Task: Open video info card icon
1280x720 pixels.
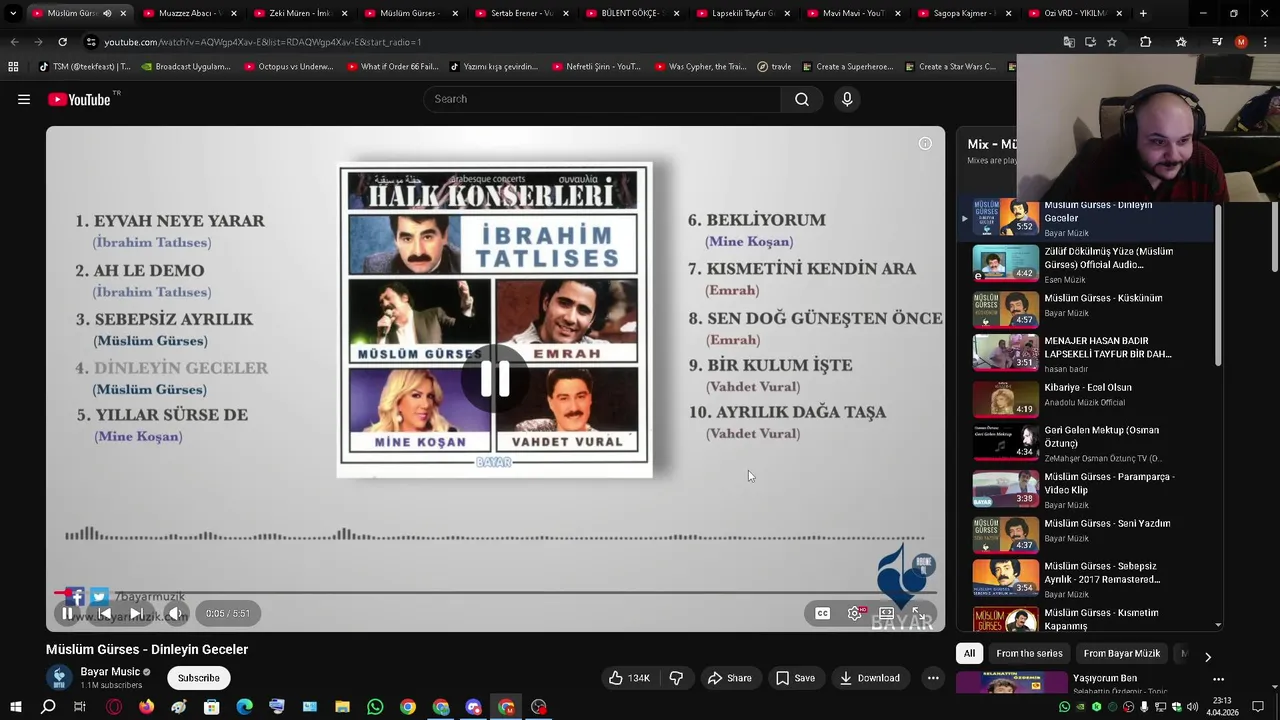Action: (x=925, y=144)
